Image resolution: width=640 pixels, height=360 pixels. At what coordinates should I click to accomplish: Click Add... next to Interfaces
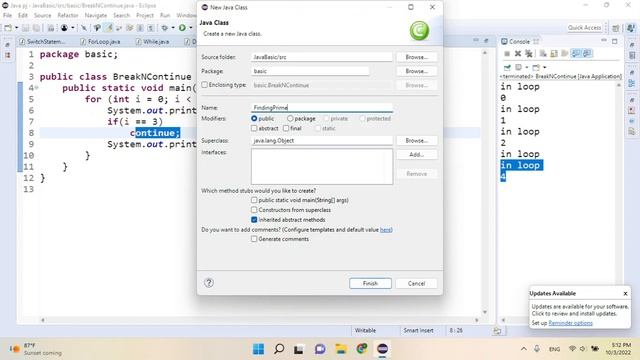416,155
